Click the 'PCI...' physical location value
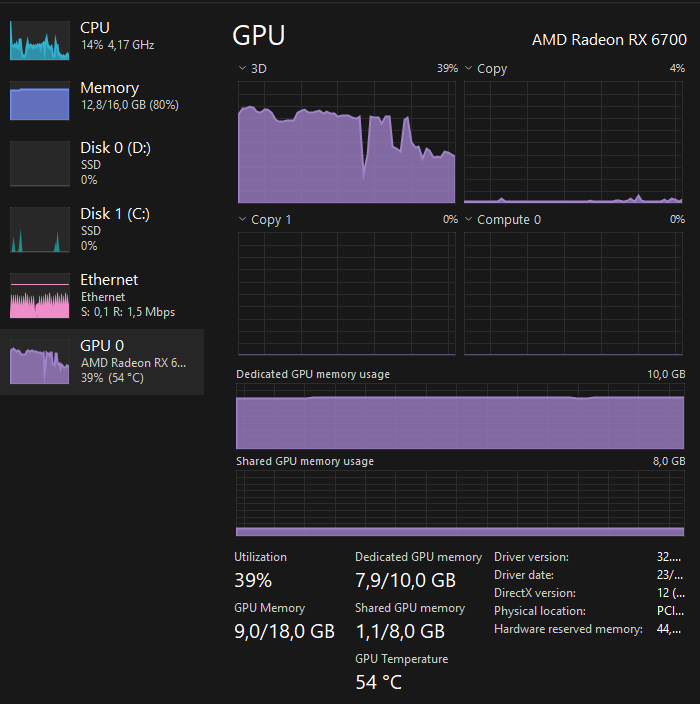Image resolution: width=700 pixels, height=704 pixels. pos(670,611)
